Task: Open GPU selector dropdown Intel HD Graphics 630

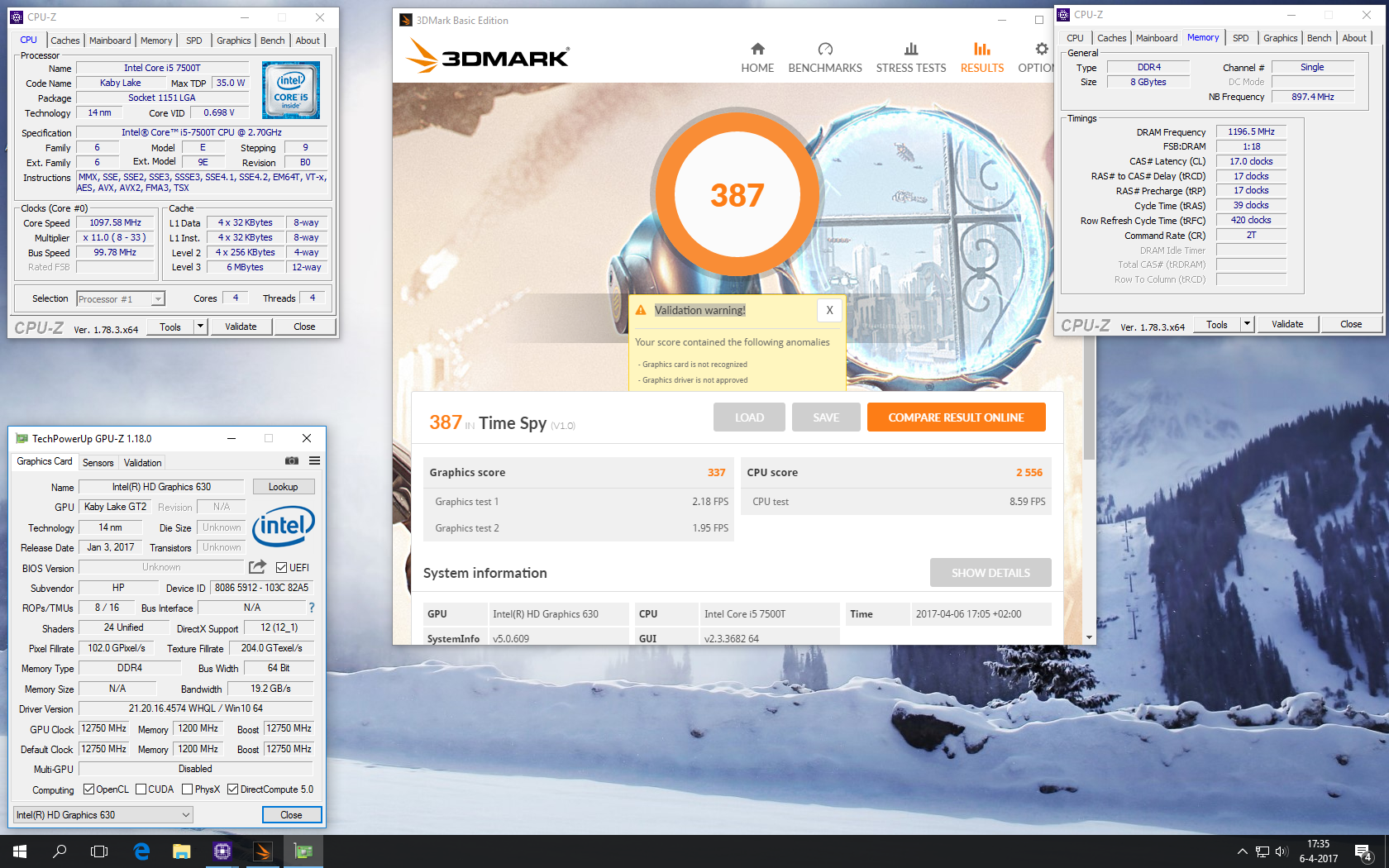Action: [103, 815]
